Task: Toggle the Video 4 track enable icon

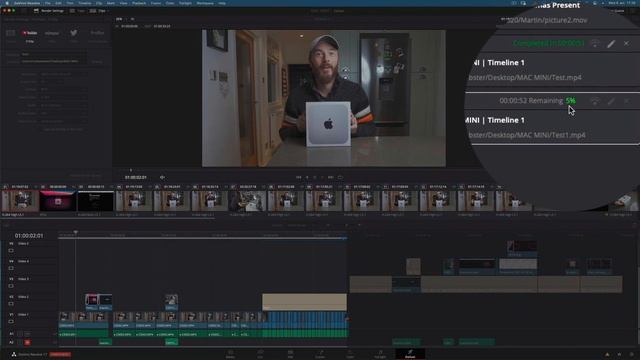Action: [11, 268]
